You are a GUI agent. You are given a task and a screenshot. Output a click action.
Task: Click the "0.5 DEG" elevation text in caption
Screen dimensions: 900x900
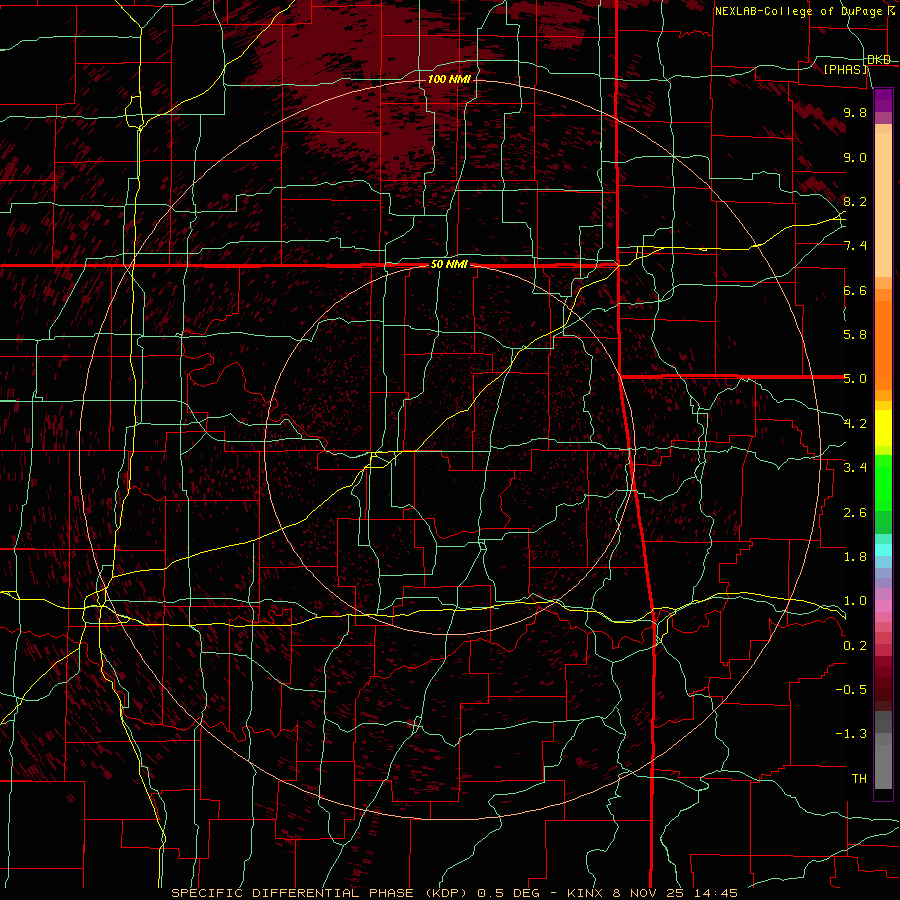pyautogui.click(x=508, y=893)
